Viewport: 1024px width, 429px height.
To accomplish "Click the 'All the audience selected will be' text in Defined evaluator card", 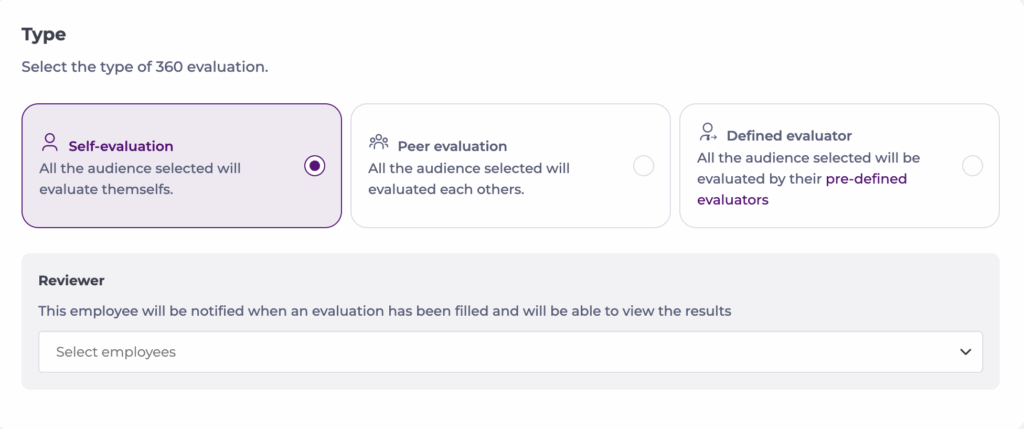I will 808,158.
